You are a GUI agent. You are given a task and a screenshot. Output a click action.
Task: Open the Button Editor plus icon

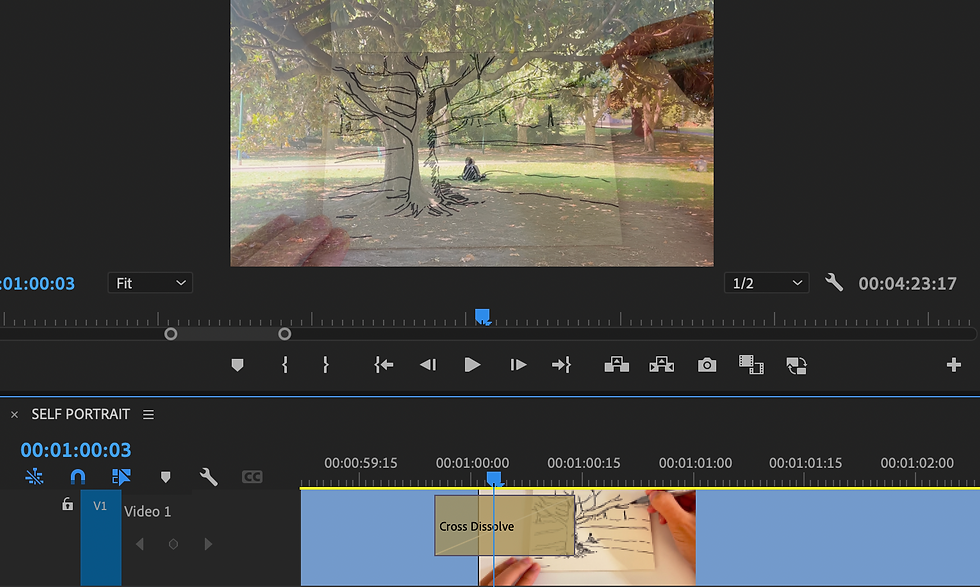954,364
